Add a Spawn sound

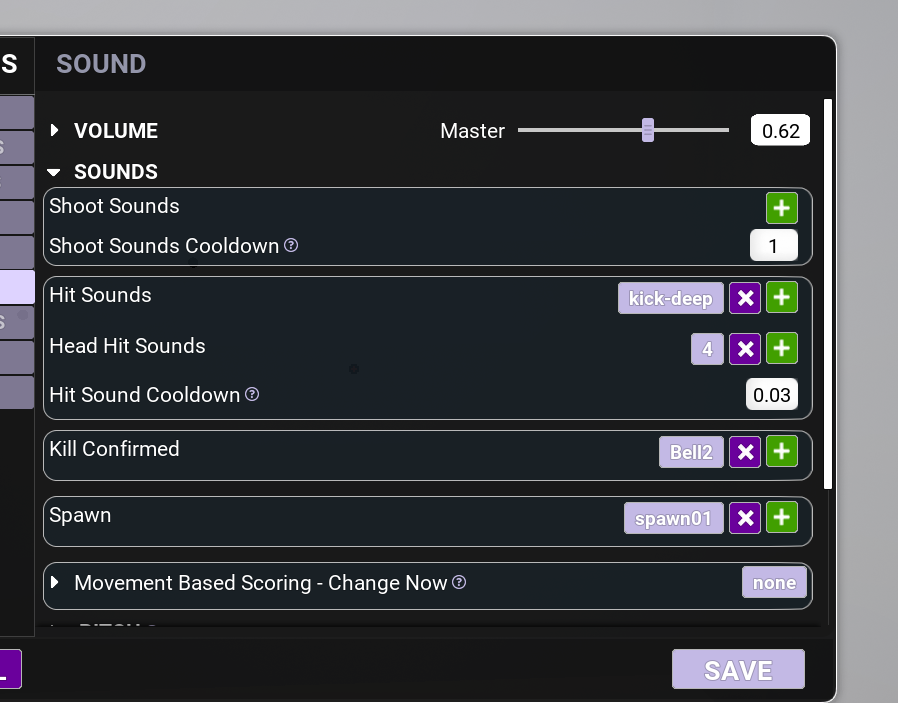[782, 518]
